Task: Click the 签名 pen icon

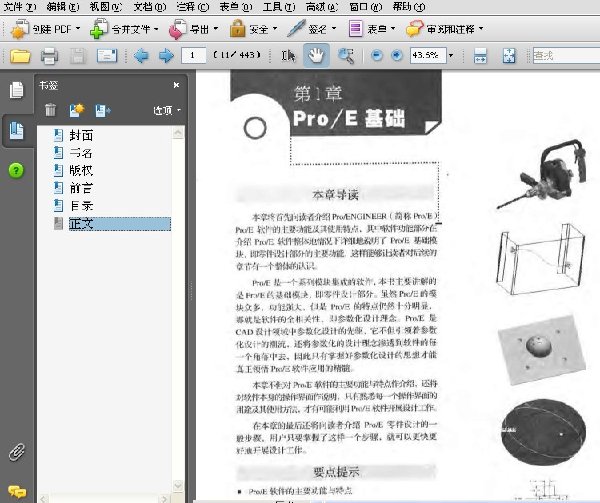Action: click(296, 28)
